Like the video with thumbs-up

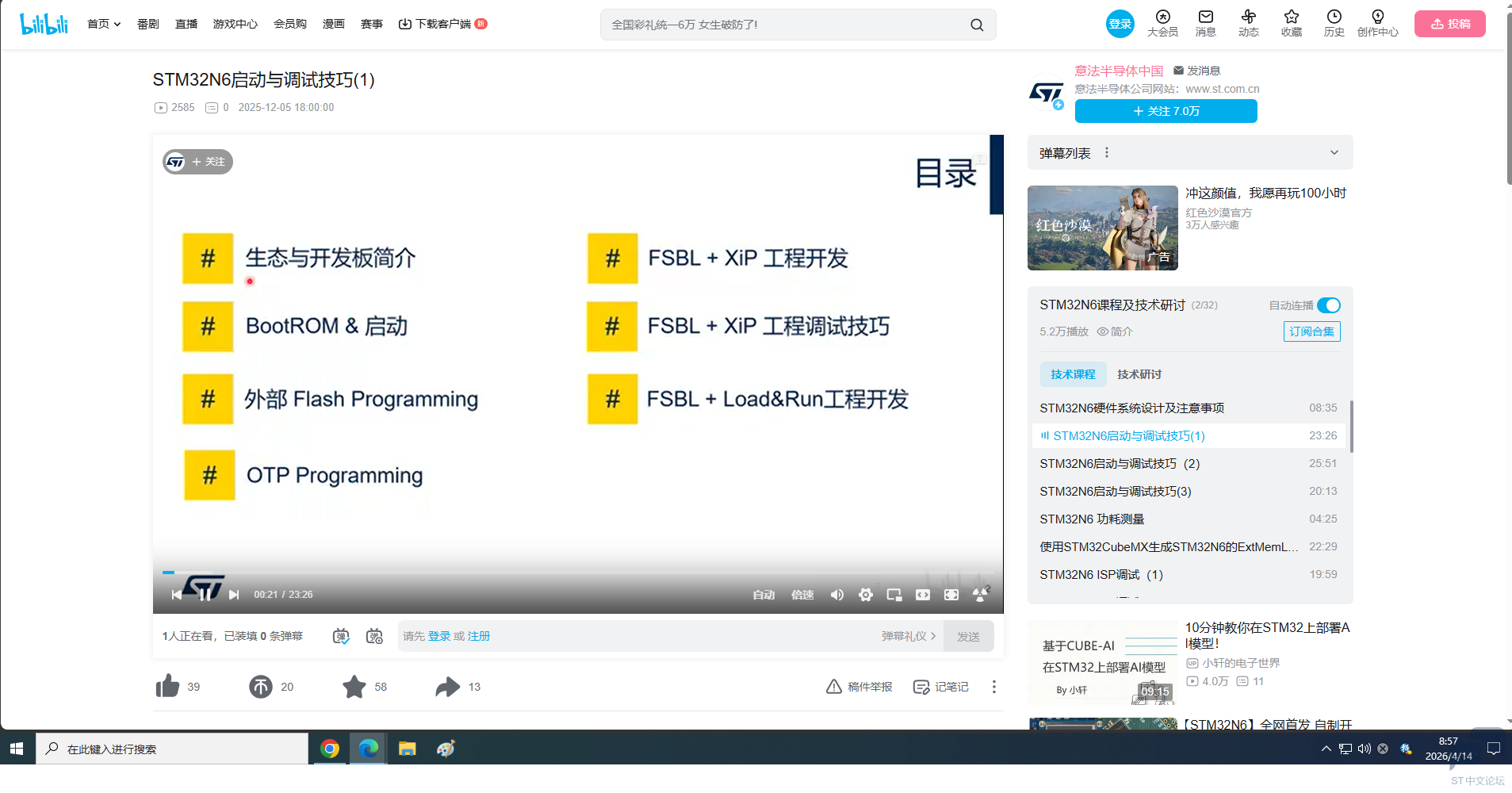[168, 687]
